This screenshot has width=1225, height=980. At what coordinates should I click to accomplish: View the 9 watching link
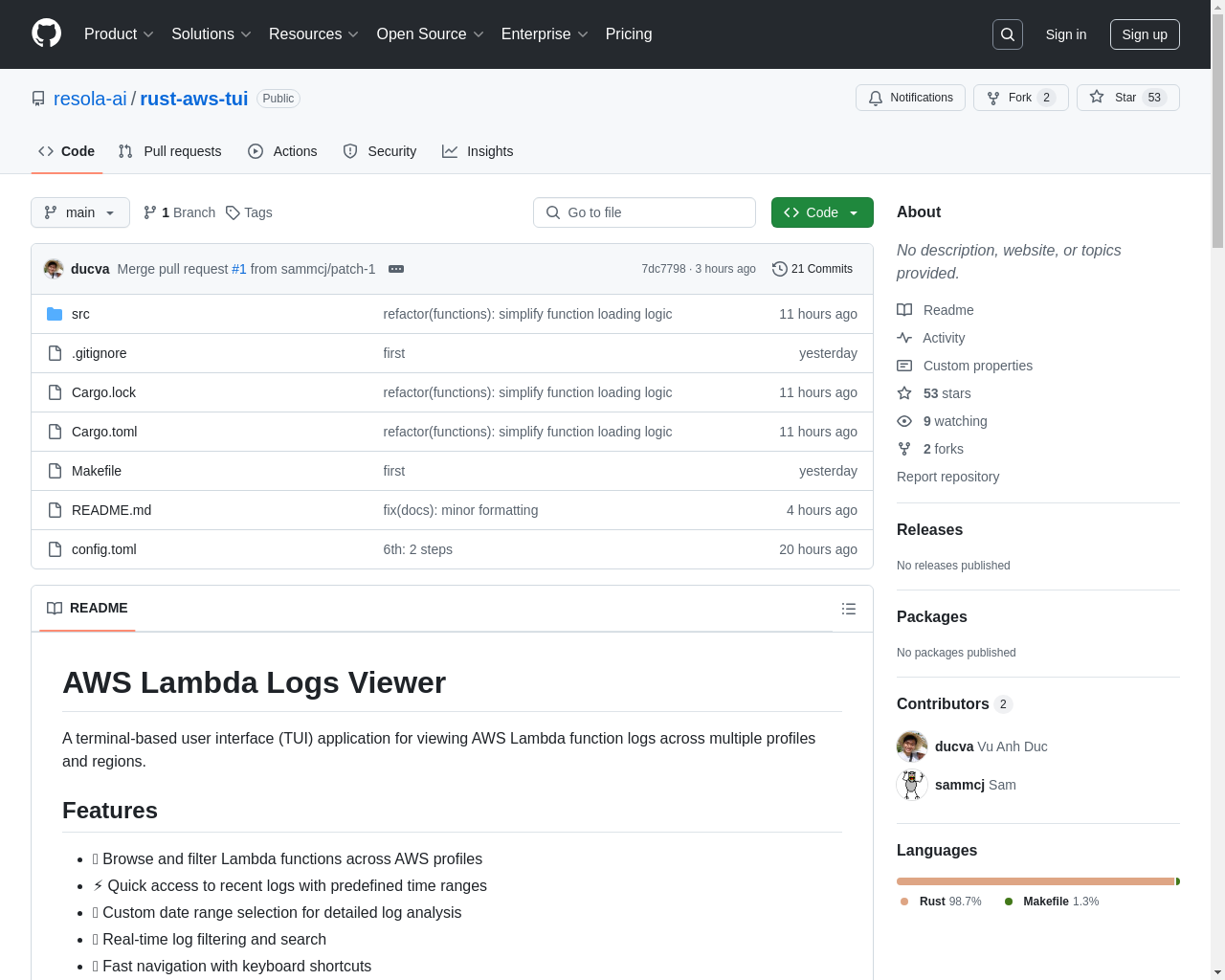942,421
